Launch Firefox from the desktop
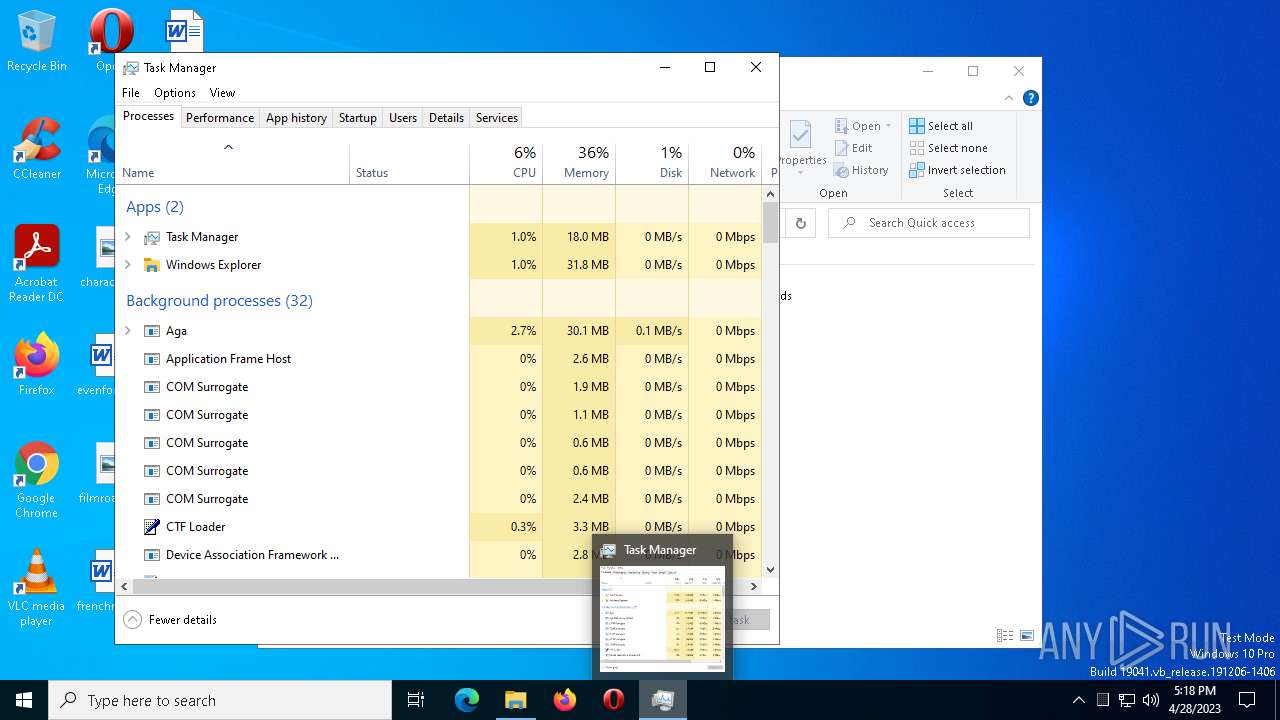 click(36, 364)
